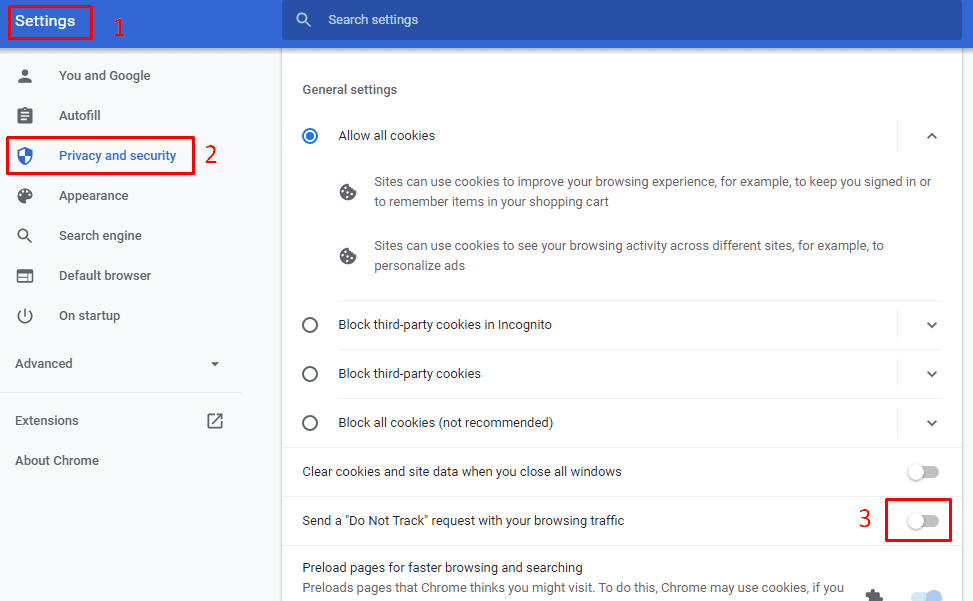Collapse the Allow all cookies details
Viewport: 973px width, 601px height.
(931, 136)
